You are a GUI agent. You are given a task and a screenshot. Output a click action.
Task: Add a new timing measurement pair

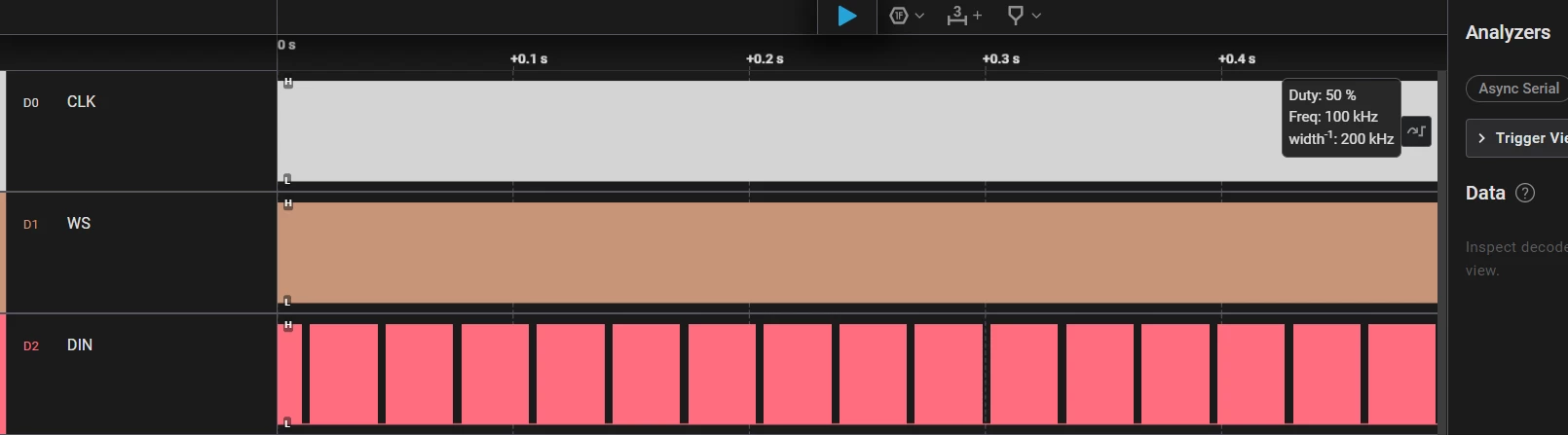(x=964, y=16)
